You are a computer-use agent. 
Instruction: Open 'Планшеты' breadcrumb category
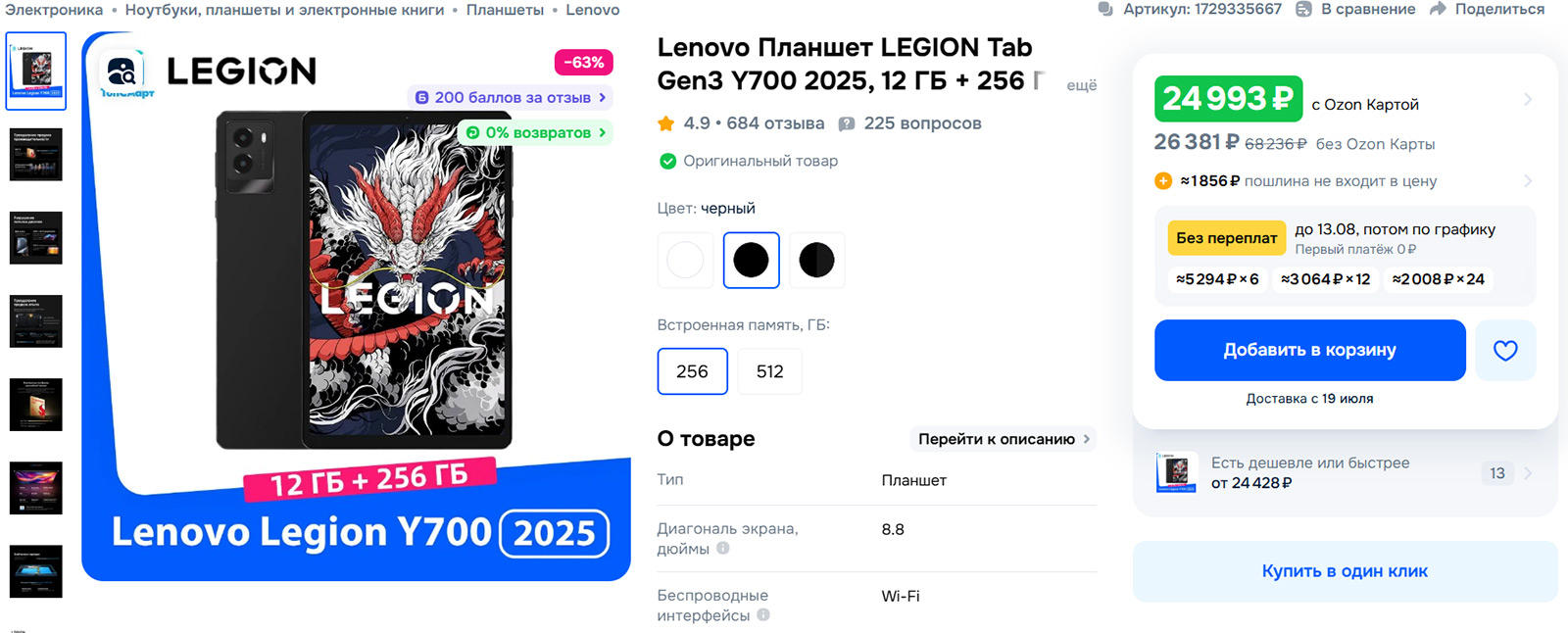click(x=505, y=10)
